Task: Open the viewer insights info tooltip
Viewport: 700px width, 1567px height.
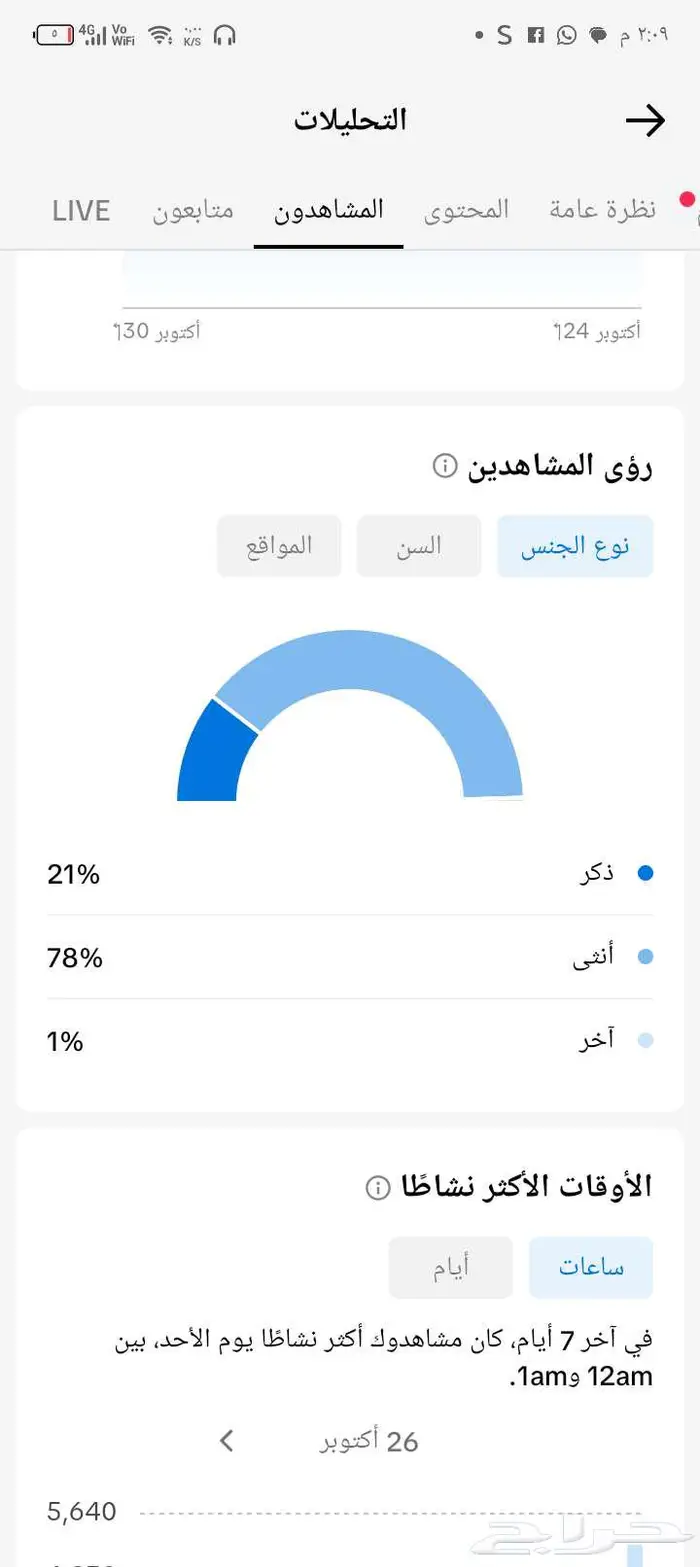Action: tap(443, 465)
